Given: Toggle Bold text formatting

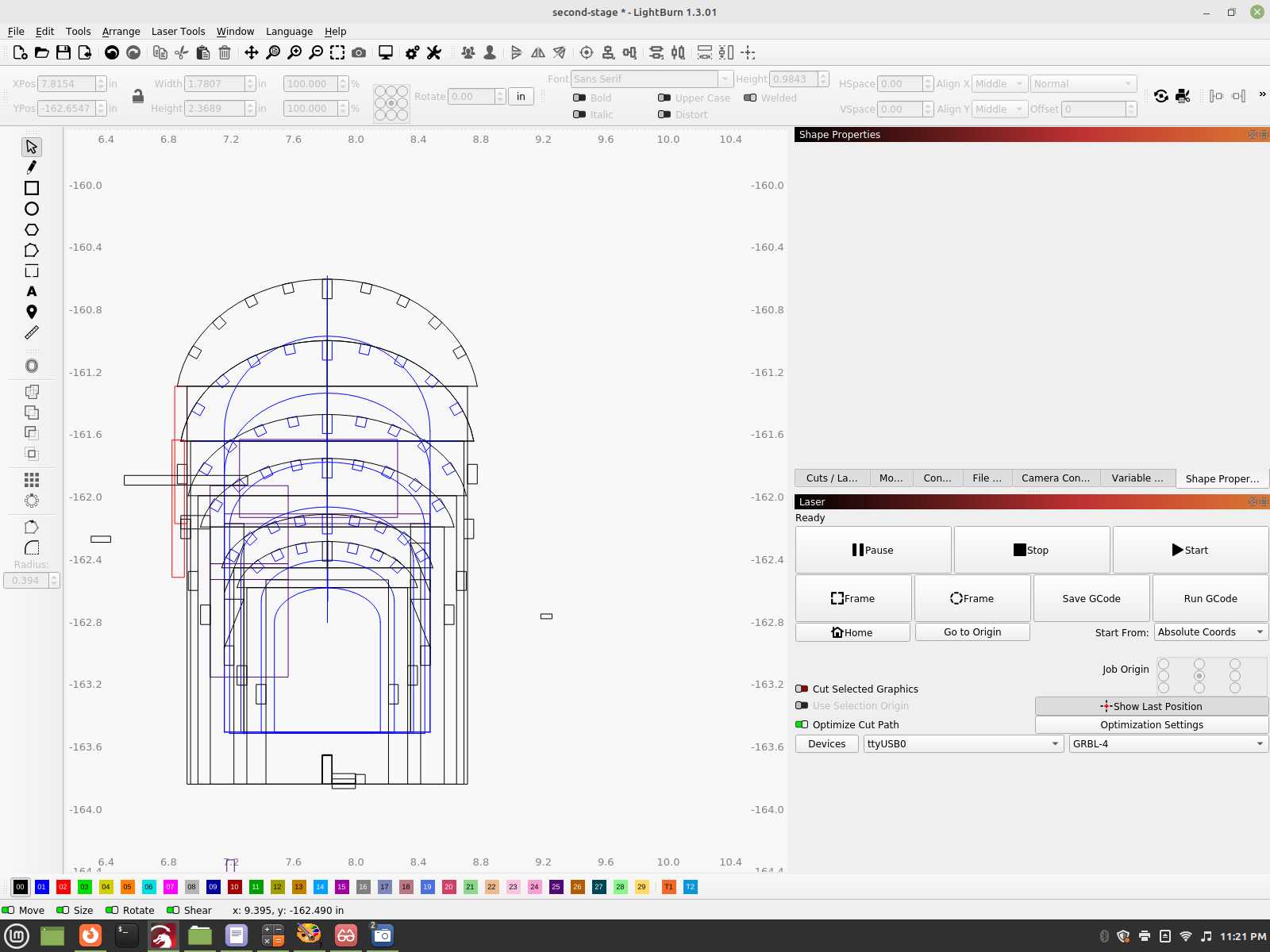Looking at the screenshot, I should (x=579, y=98).
